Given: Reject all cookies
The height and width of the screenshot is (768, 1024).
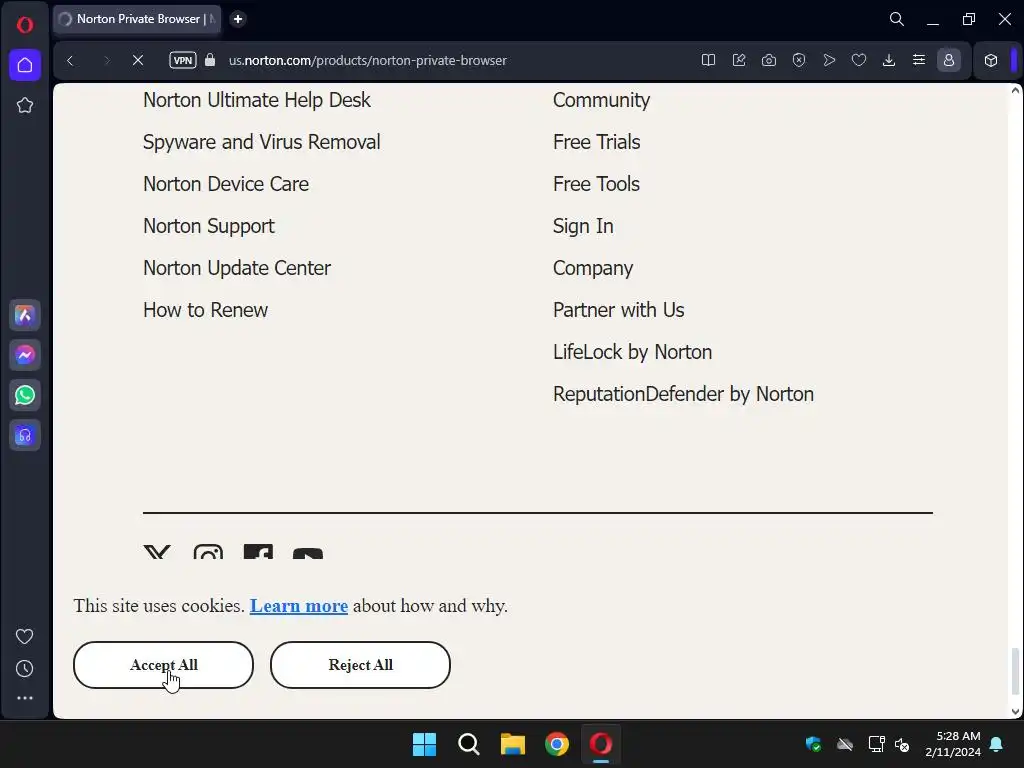Looking at the screenshot, I should [x=360, y=665].
